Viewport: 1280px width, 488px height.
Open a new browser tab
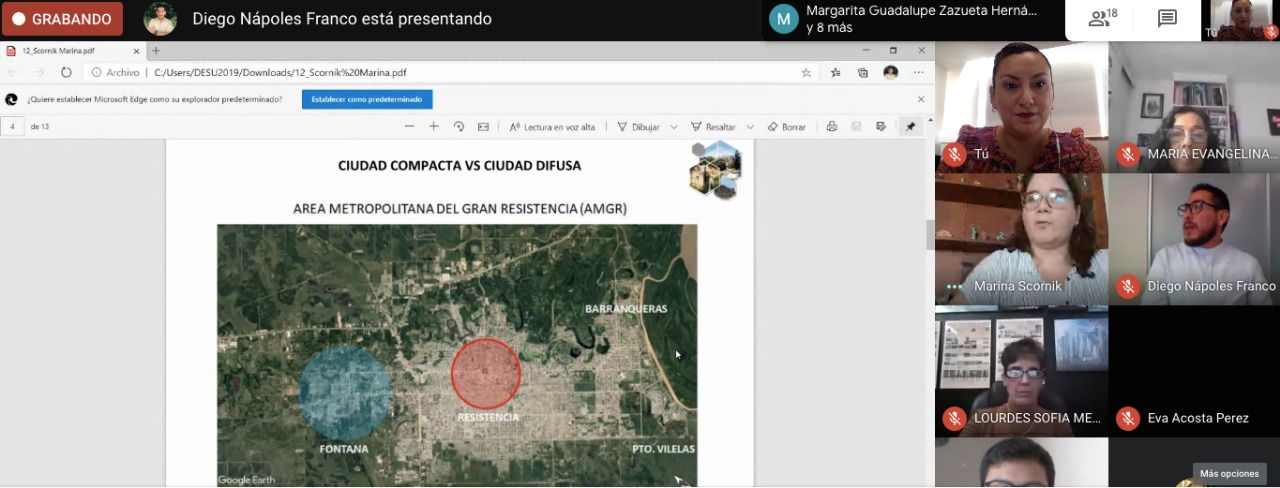click(x=156, y=51)
